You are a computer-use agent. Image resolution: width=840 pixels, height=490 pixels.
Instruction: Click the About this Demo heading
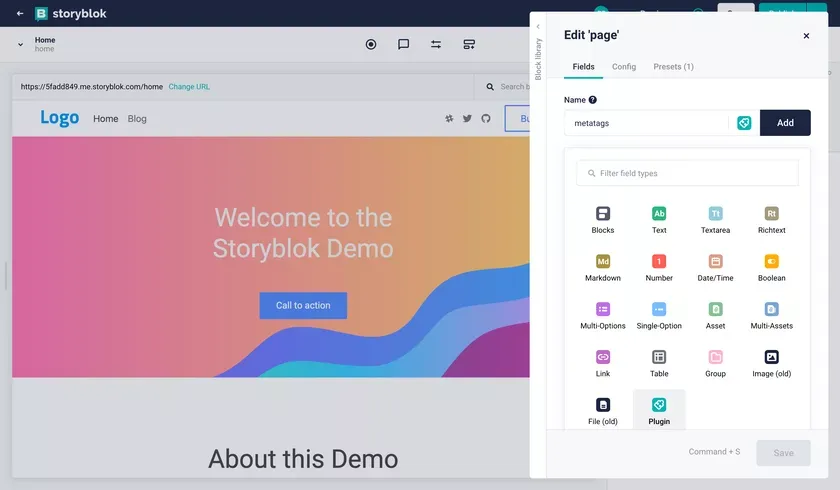click(303, 459)
